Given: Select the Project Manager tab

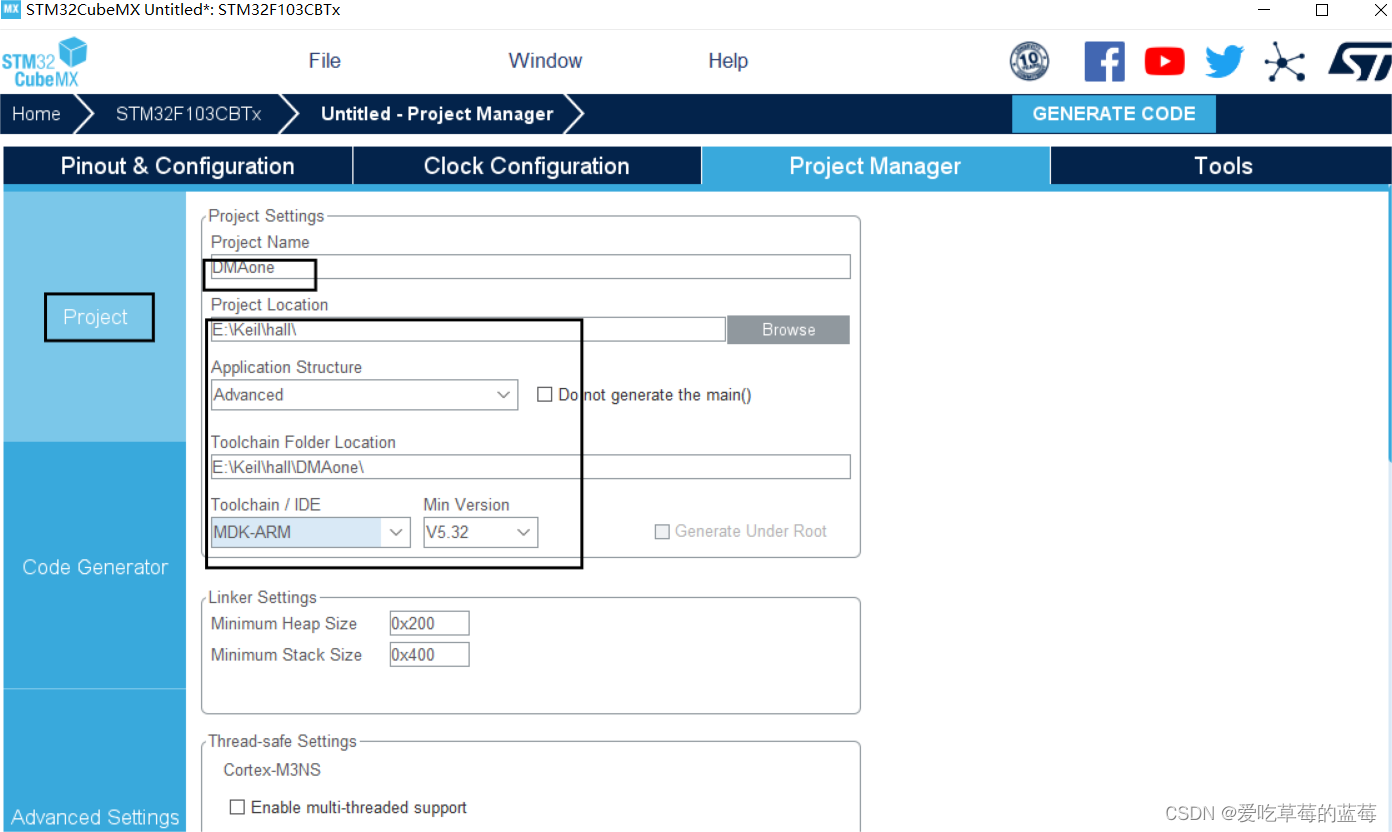Looking at the screenshot, I should coord(875,166).
